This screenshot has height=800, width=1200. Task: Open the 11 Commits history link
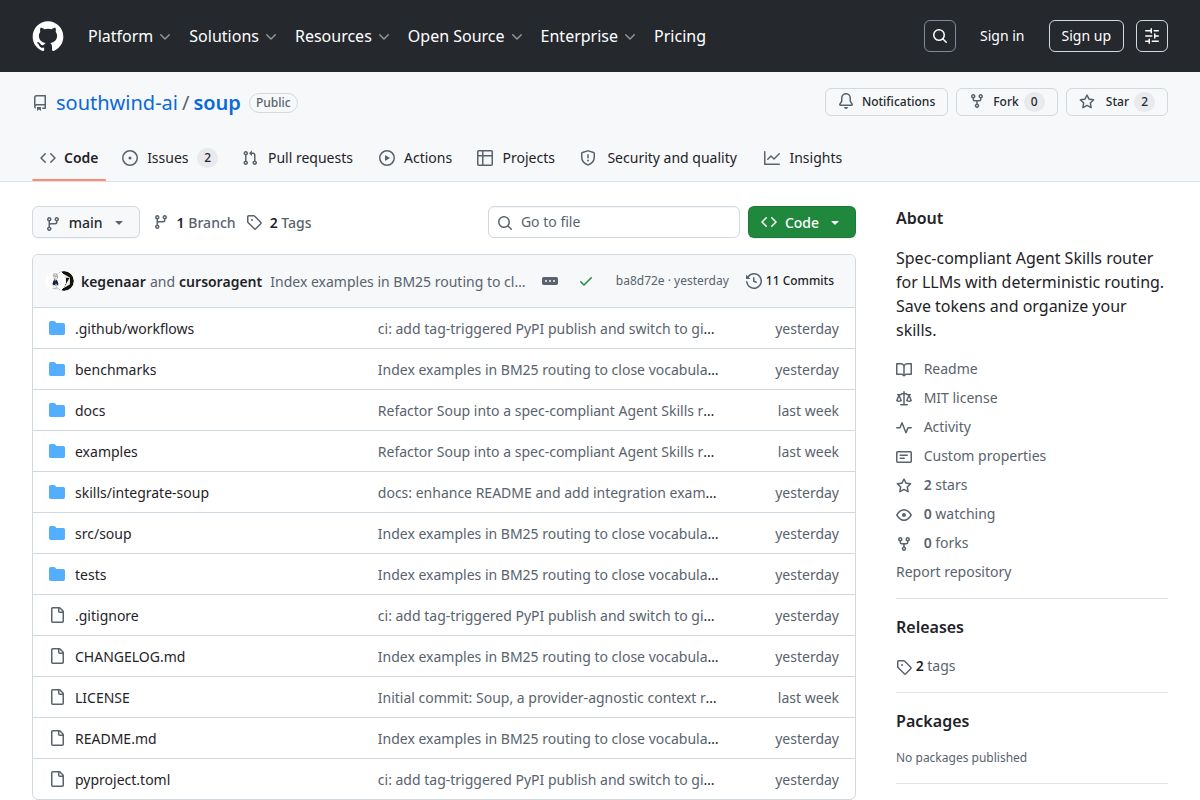(x=790, y=281)
